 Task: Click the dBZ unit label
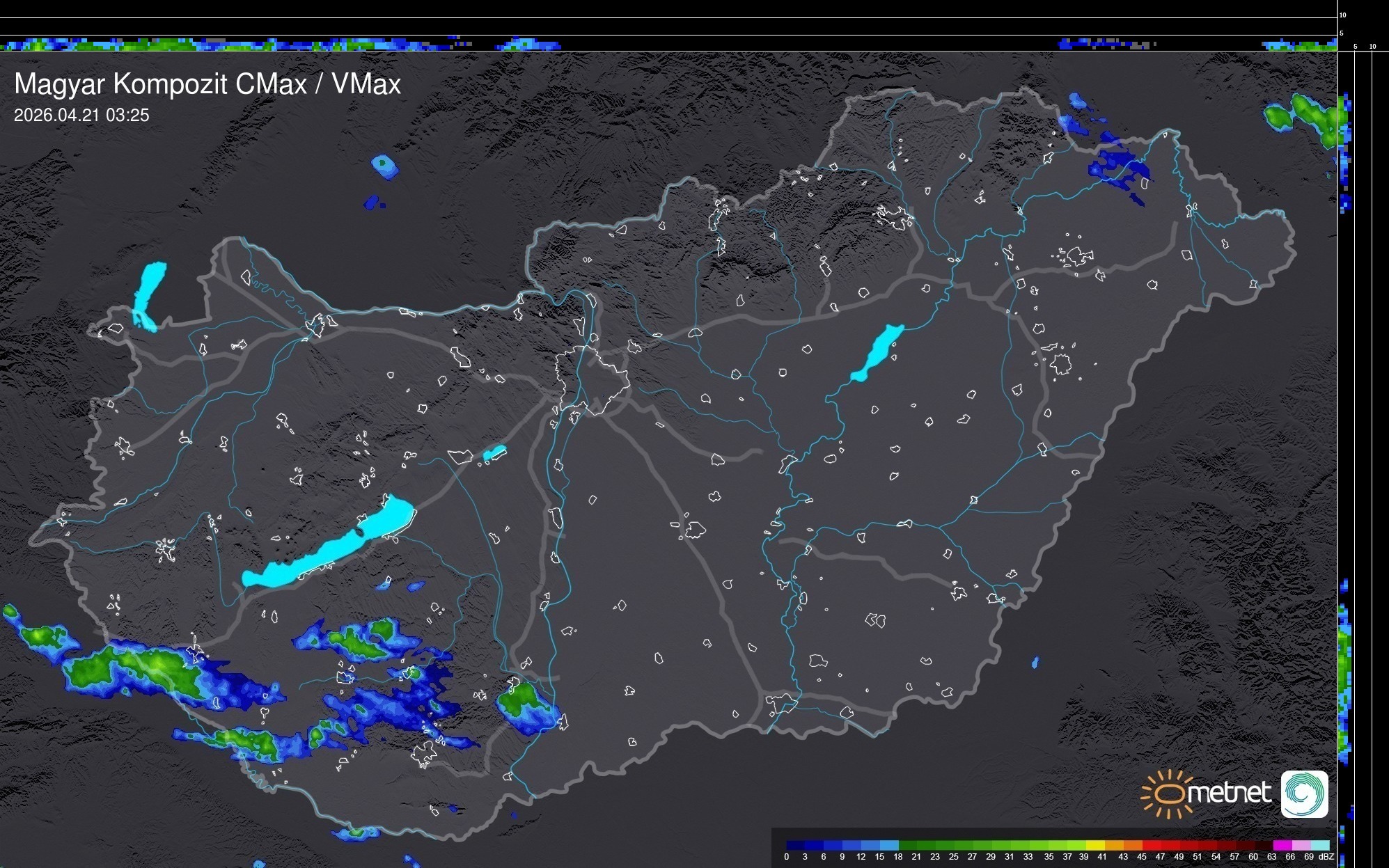1326,857
